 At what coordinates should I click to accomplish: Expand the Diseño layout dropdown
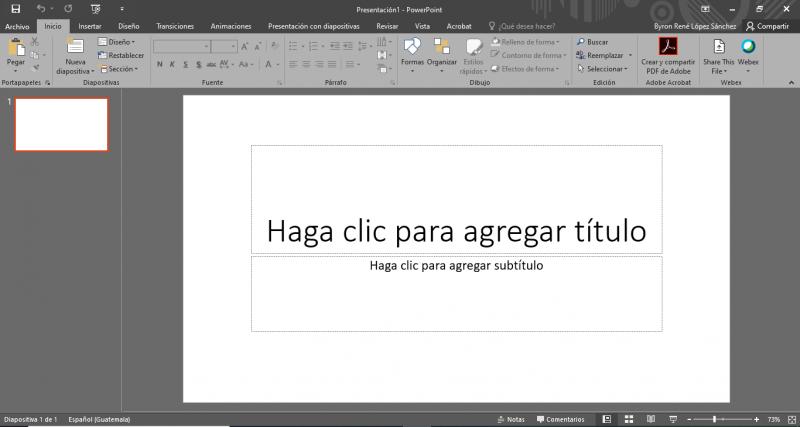click(120, 43)
